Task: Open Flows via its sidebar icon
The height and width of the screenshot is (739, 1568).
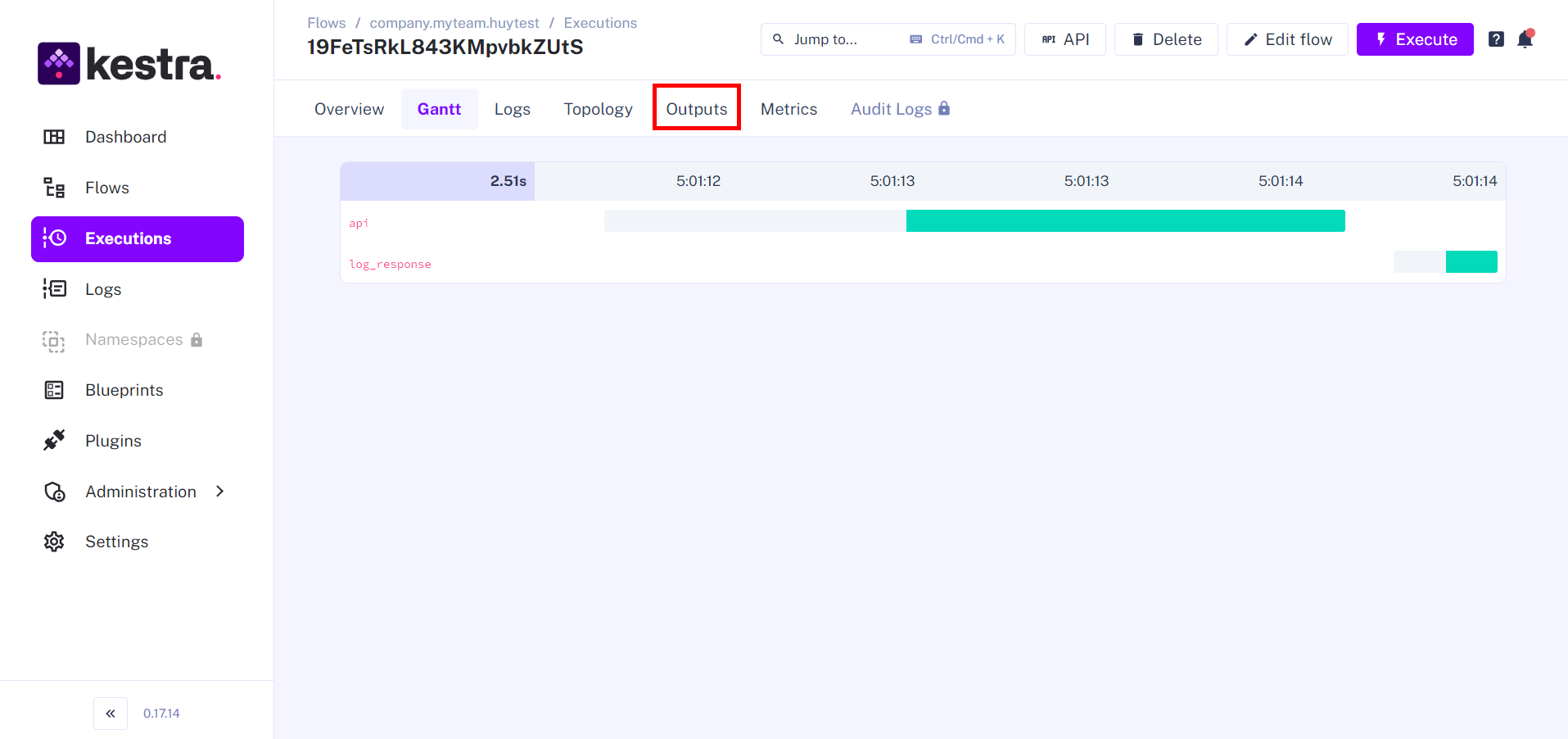Action: click(54, 188)
